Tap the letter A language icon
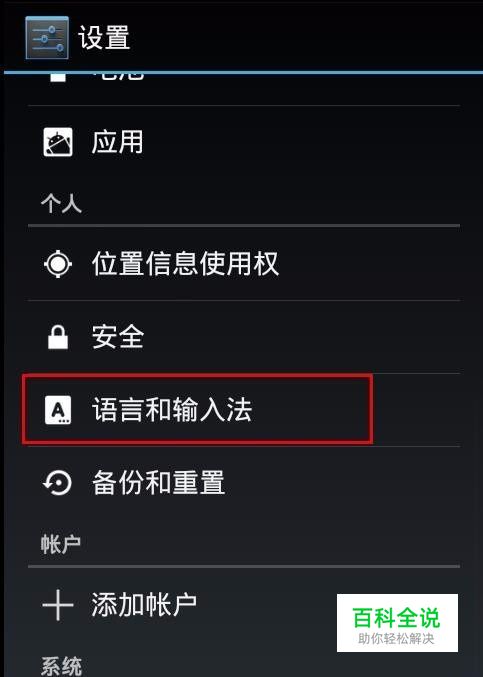483x677 pixels. (58, 410)
